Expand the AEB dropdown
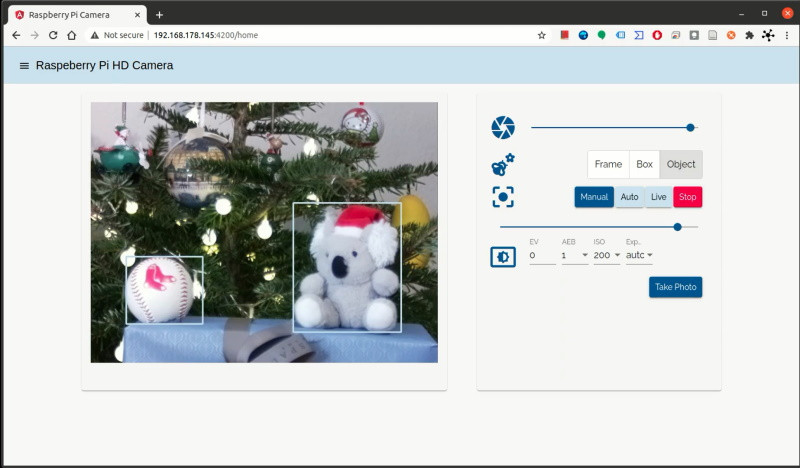The image size is (800, 468). click(574, 256)
